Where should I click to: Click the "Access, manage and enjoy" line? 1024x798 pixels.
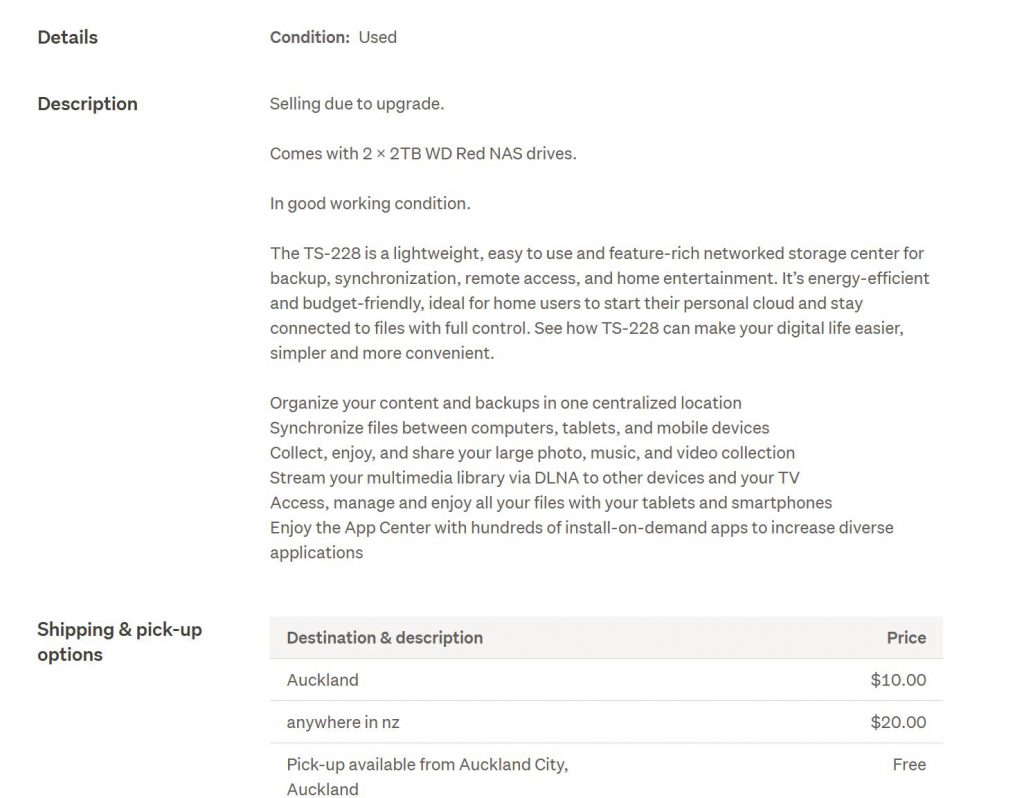pyautogui.click(x=550, y=503)
